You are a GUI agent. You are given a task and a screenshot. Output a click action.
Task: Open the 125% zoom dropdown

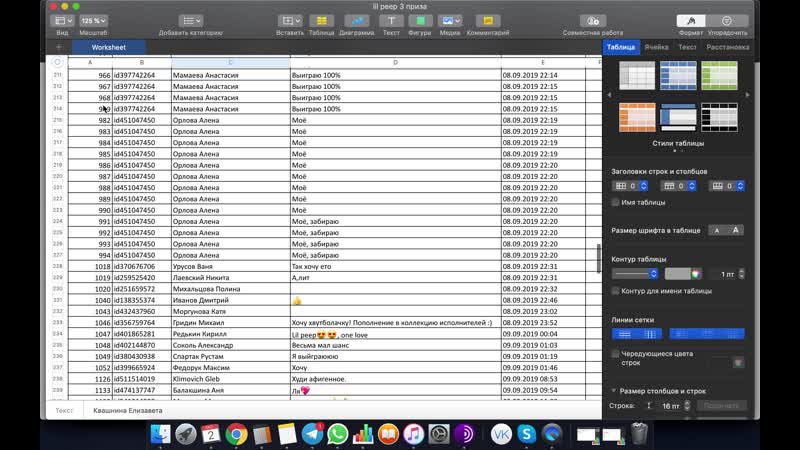(93, 21)
